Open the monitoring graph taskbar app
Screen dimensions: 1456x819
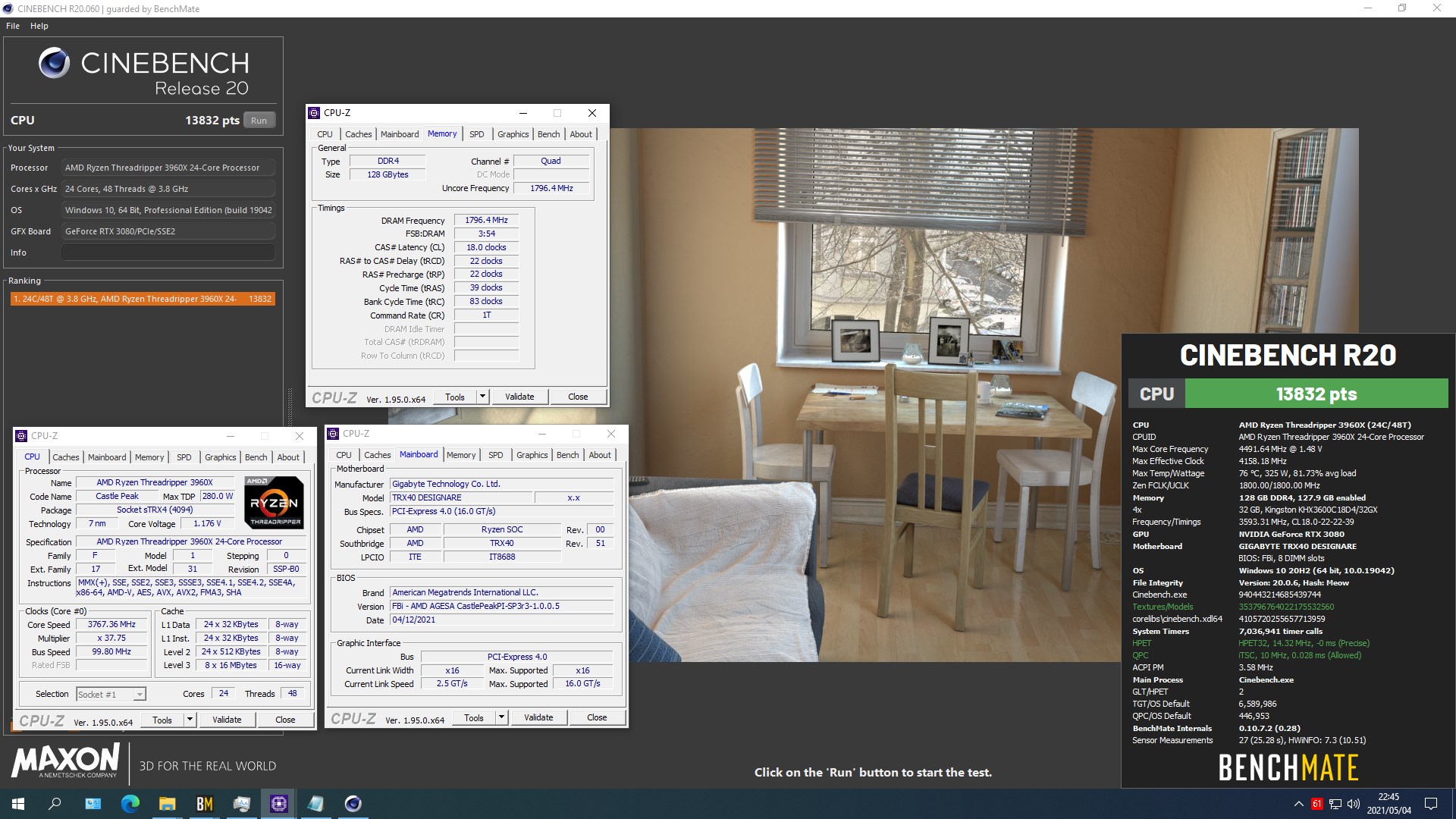click(242, 804)
